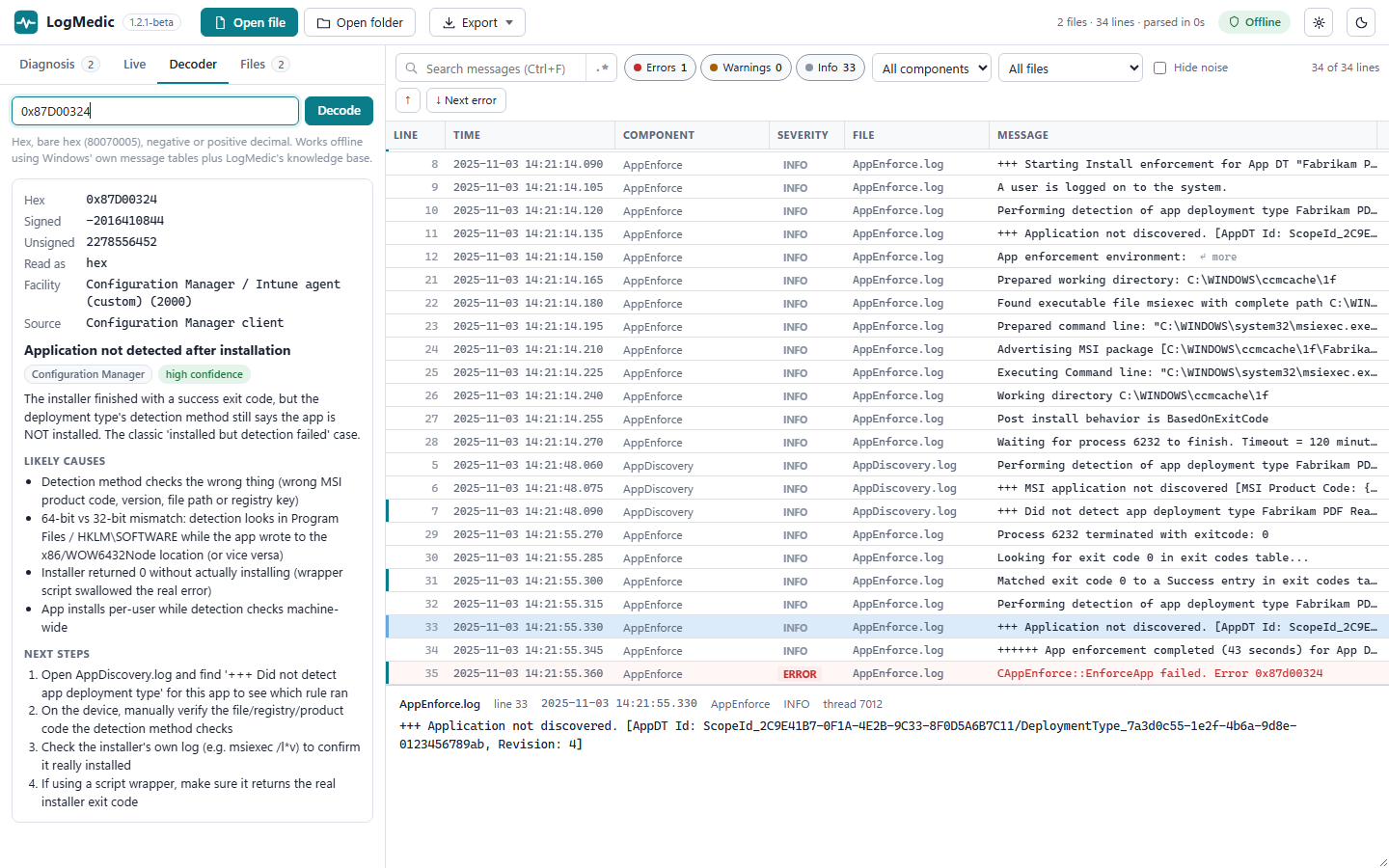The image size is (1389, 868).
Task: Click the 'Configuration Manager' tag
Action: (x=88, y=374)
